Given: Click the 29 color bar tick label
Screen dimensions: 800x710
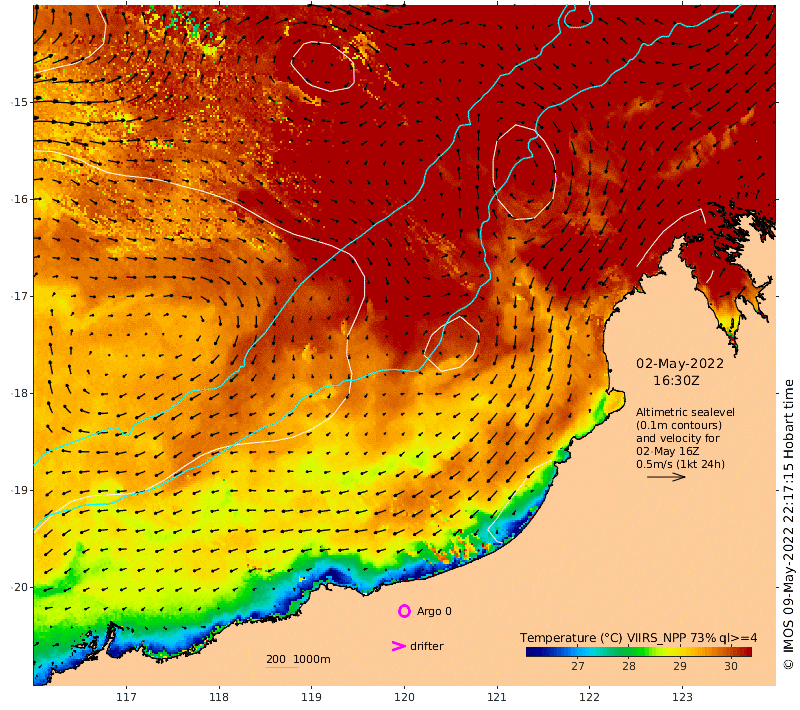Looking at the screenshot, I should (x=680, y=666).
